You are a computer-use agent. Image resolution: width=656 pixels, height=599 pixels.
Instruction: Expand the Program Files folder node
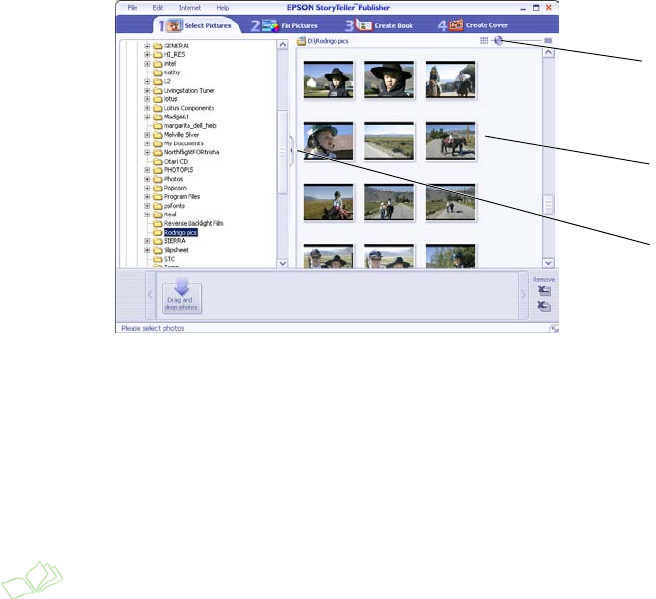pyautogui.click(x=147, y=197)
